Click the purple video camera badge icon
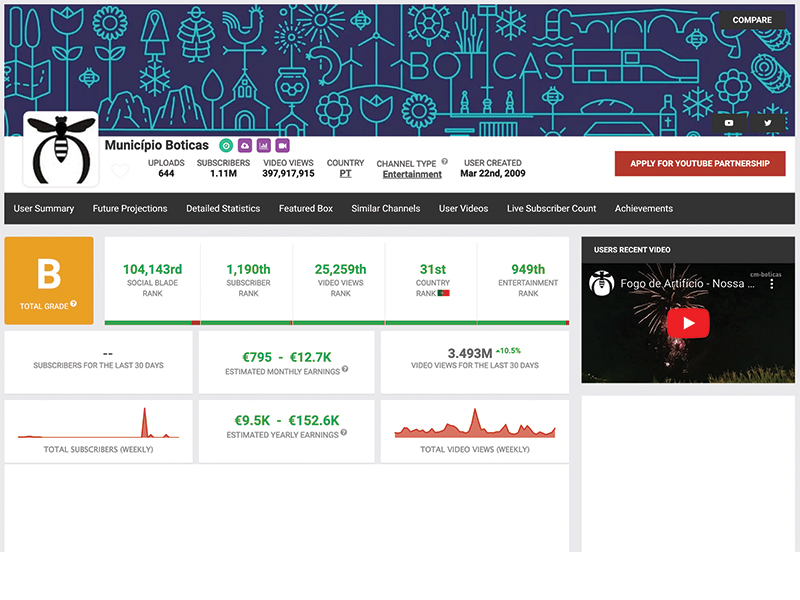This screenshot has width=800, height=600. (283, 146)
